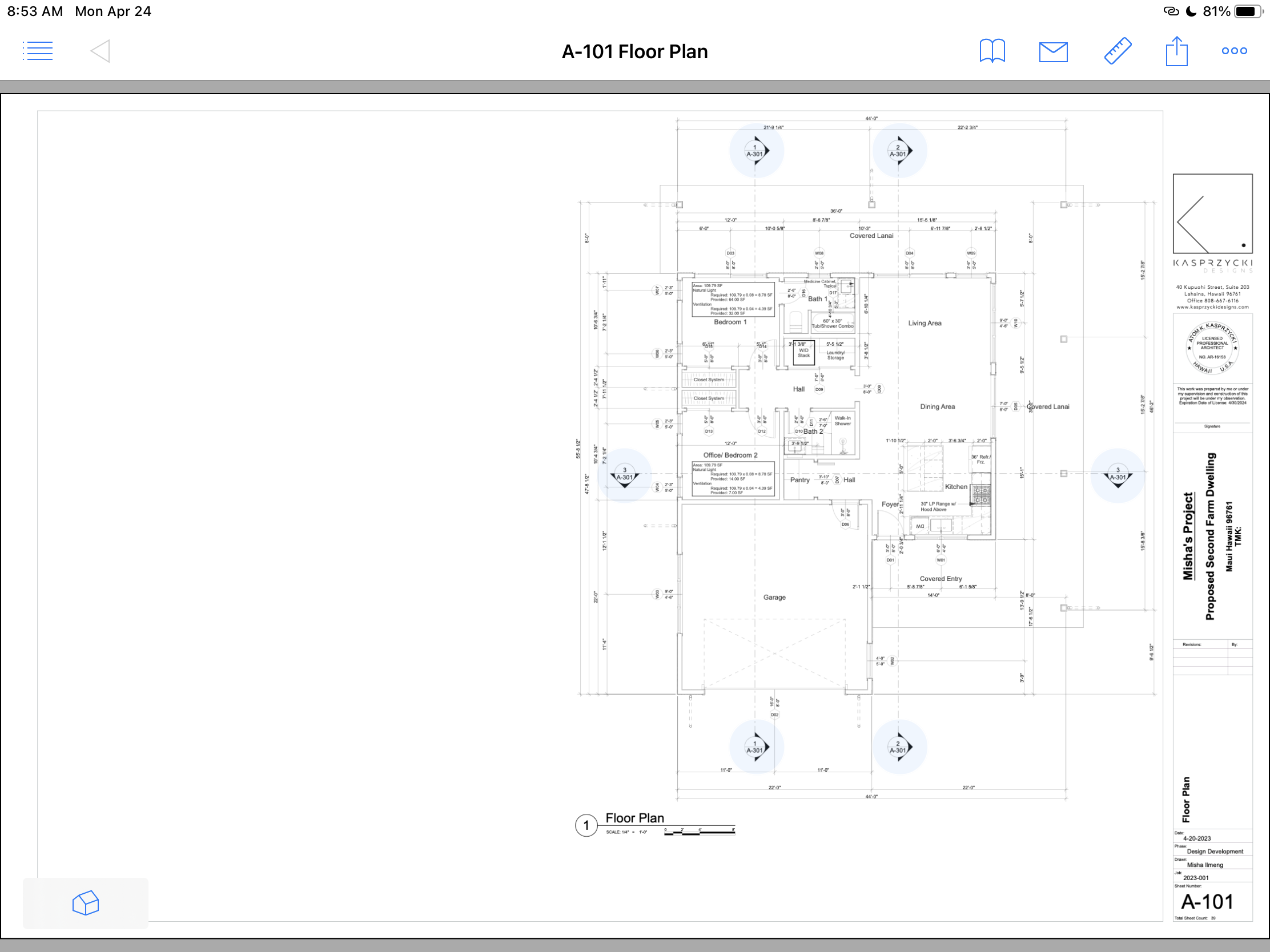This screenshot has width=1270, height=952.
Task: Tap the envelope mail icon
Action: [1053, 51]
